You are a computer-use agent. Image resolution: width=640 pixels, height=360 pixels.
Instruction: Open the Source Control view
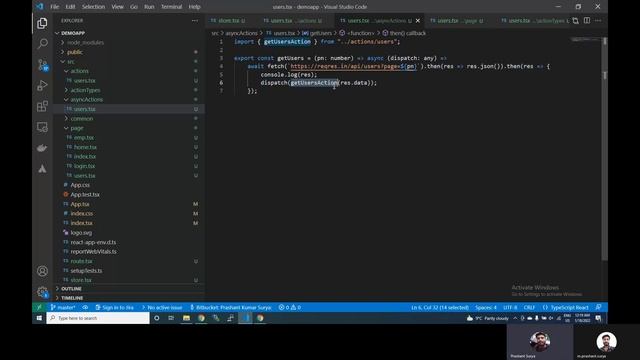tap(42, 65)
